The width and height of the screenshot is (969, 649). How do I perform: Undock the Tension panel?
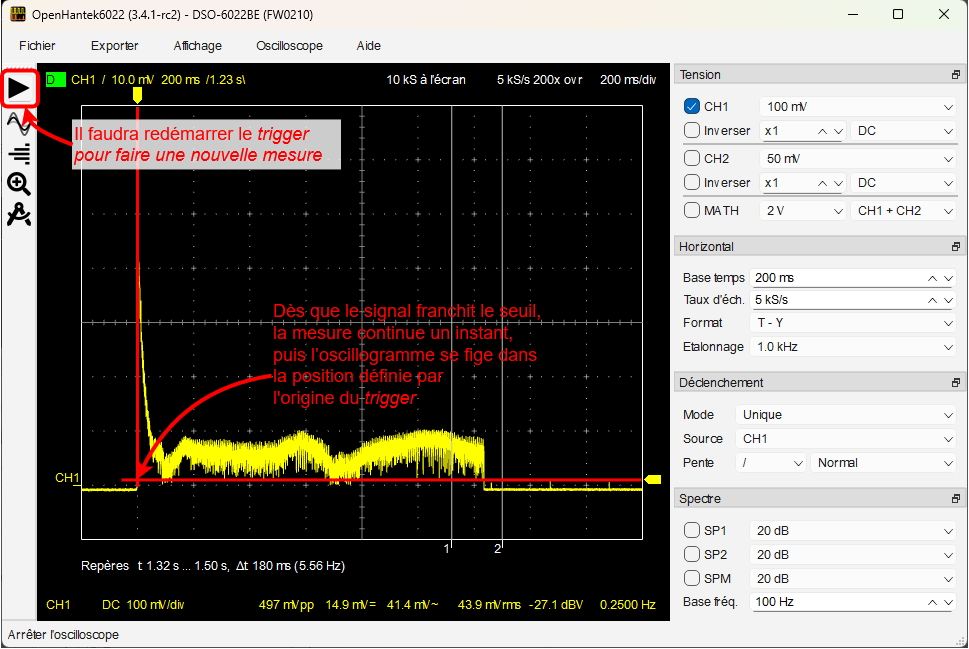coord(955,75)
